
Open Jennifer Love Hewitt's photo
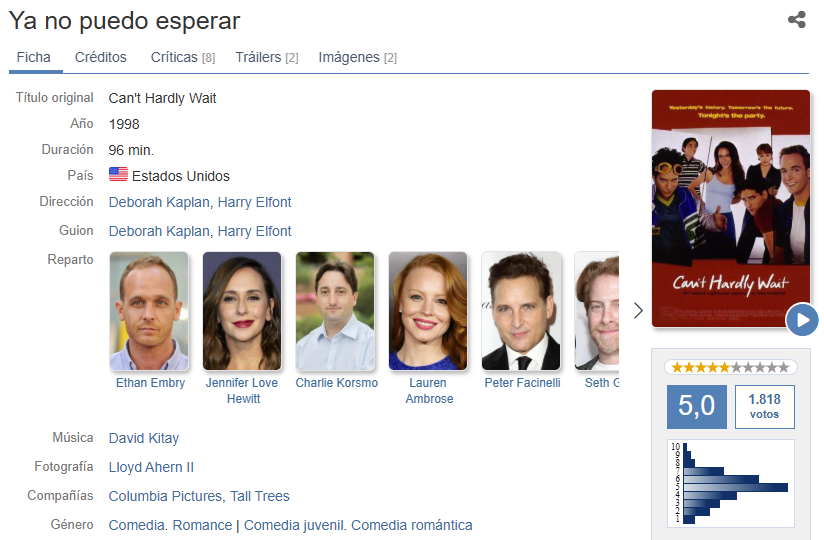pyautogui.click(x=242, y=311)
